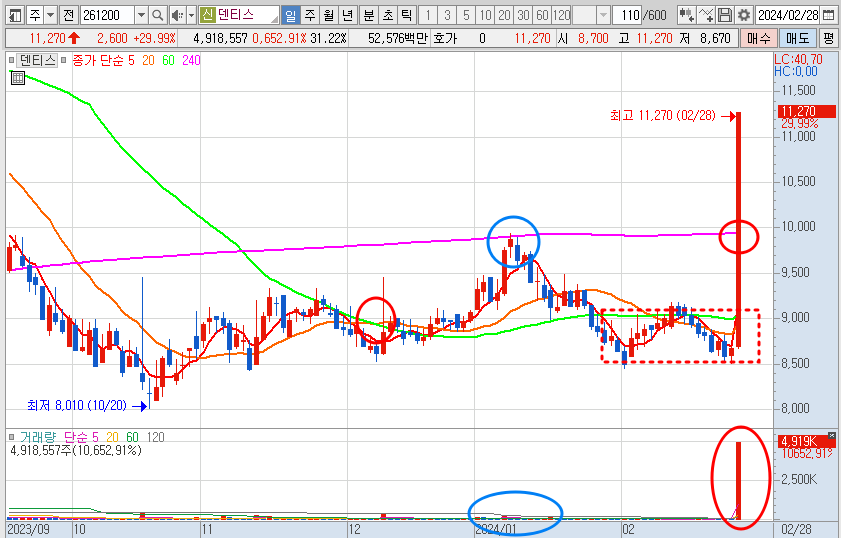The width and height of the screenshot is (841, 538).
Task: Click the 매수 buy button
Action: click(758, 38)
